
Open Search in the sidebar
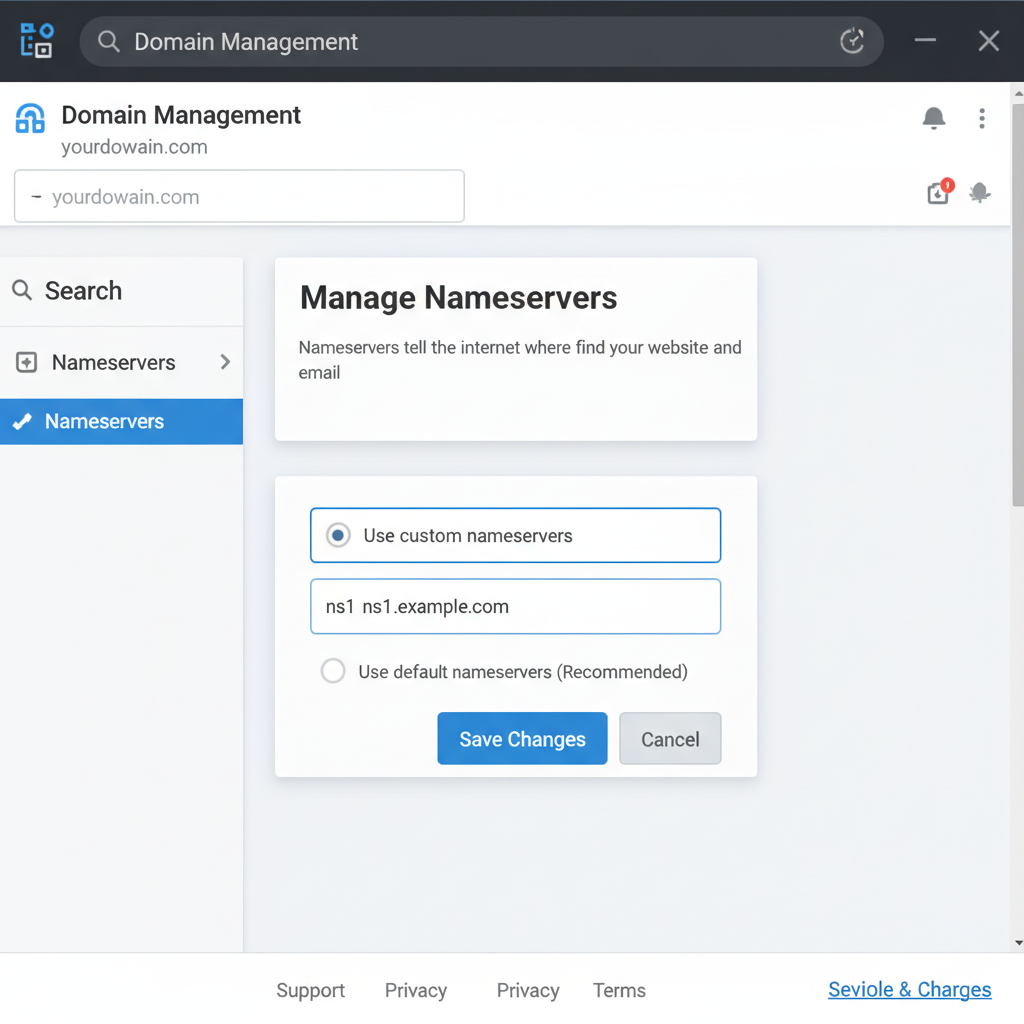121,291
